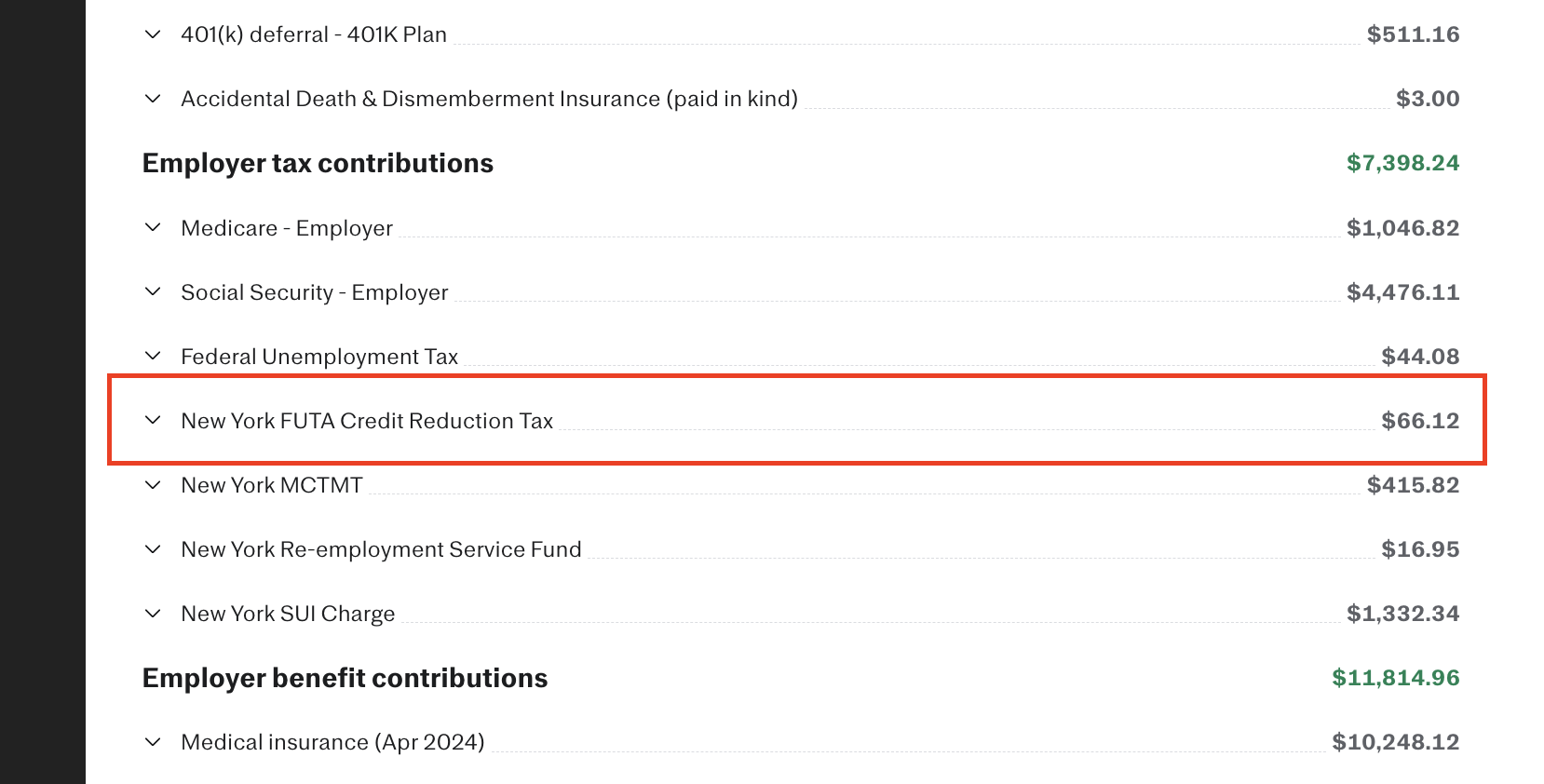1544x784 pixels.
Task: Expand the New York MCTMT chevron
Action: click(153, 485)
